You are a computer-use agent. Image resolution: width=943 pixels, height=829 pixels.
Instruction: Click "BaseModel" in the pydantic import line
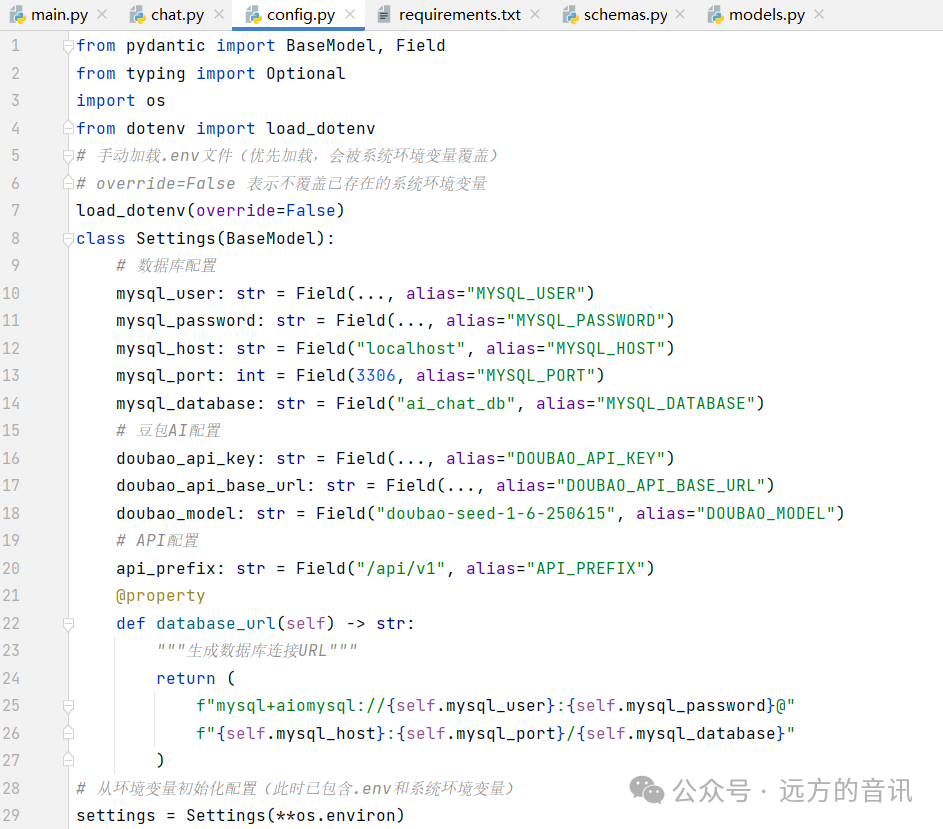coord(330,46)
